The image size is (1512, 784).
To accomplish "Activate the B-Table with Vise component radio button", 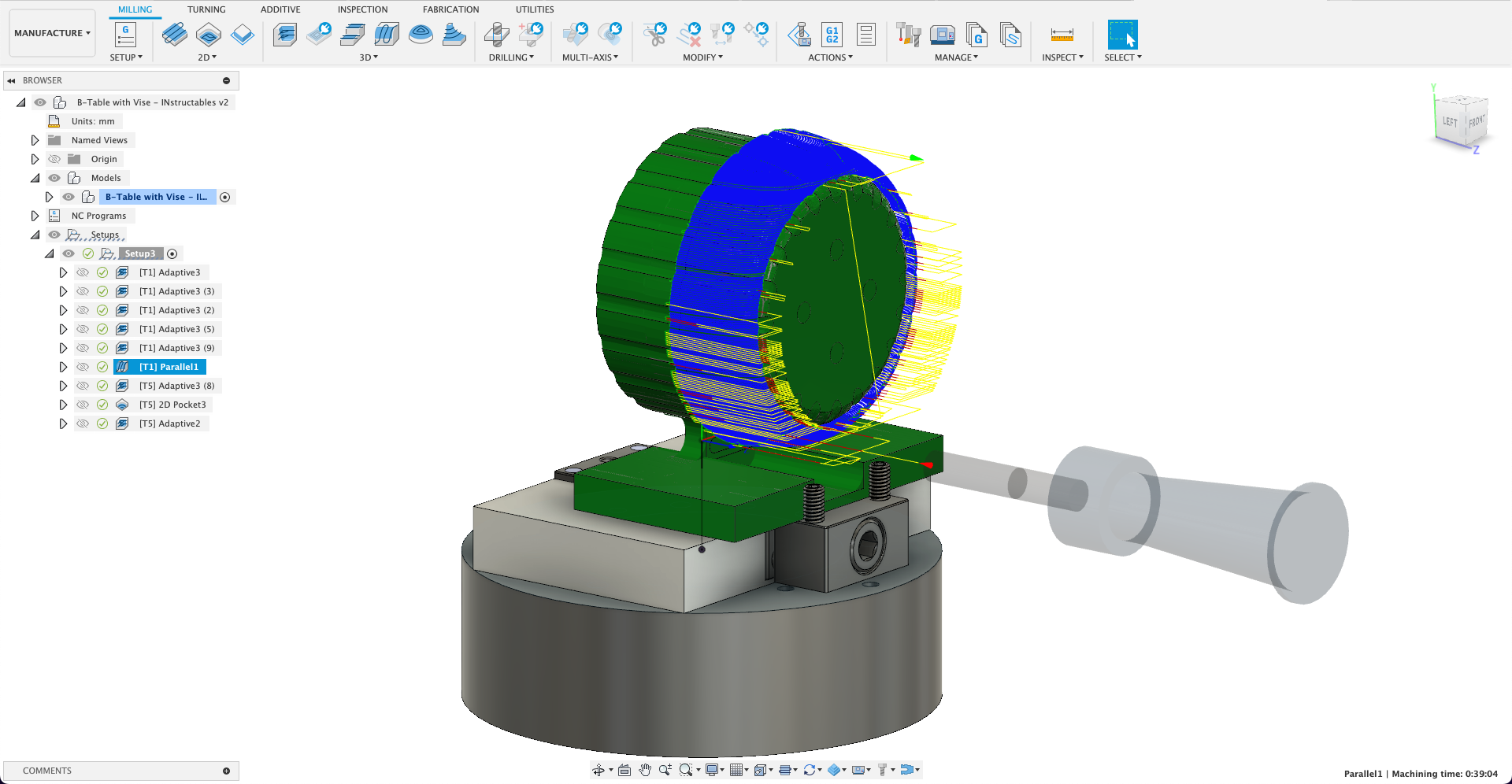I will pyautogui.click(x=225, y=197).
